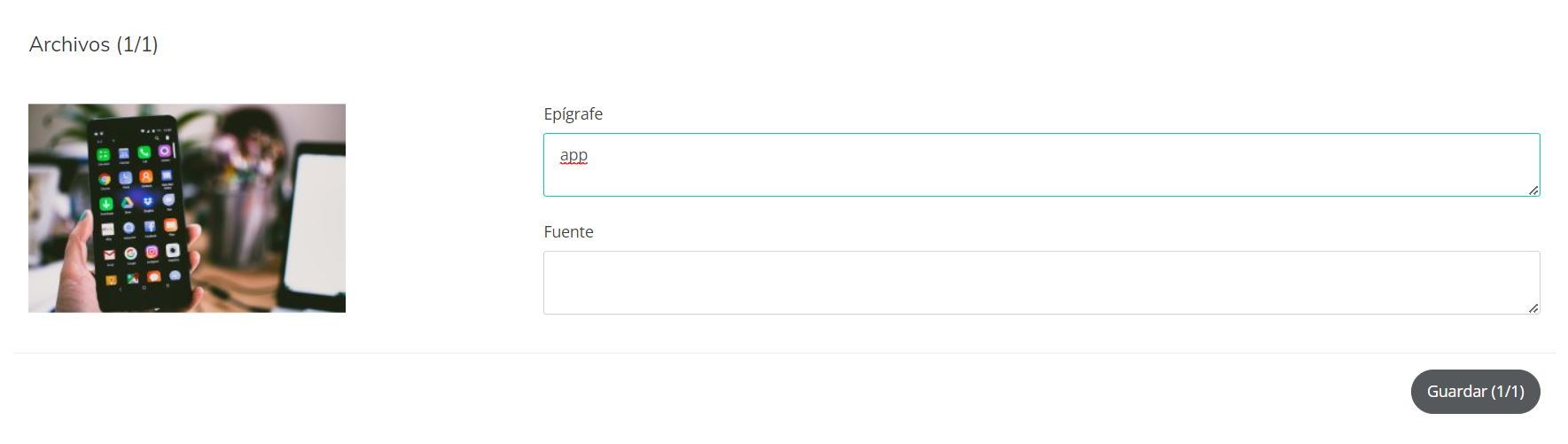Click the uploaded smartphone photo thumbnail

point(186,207)
